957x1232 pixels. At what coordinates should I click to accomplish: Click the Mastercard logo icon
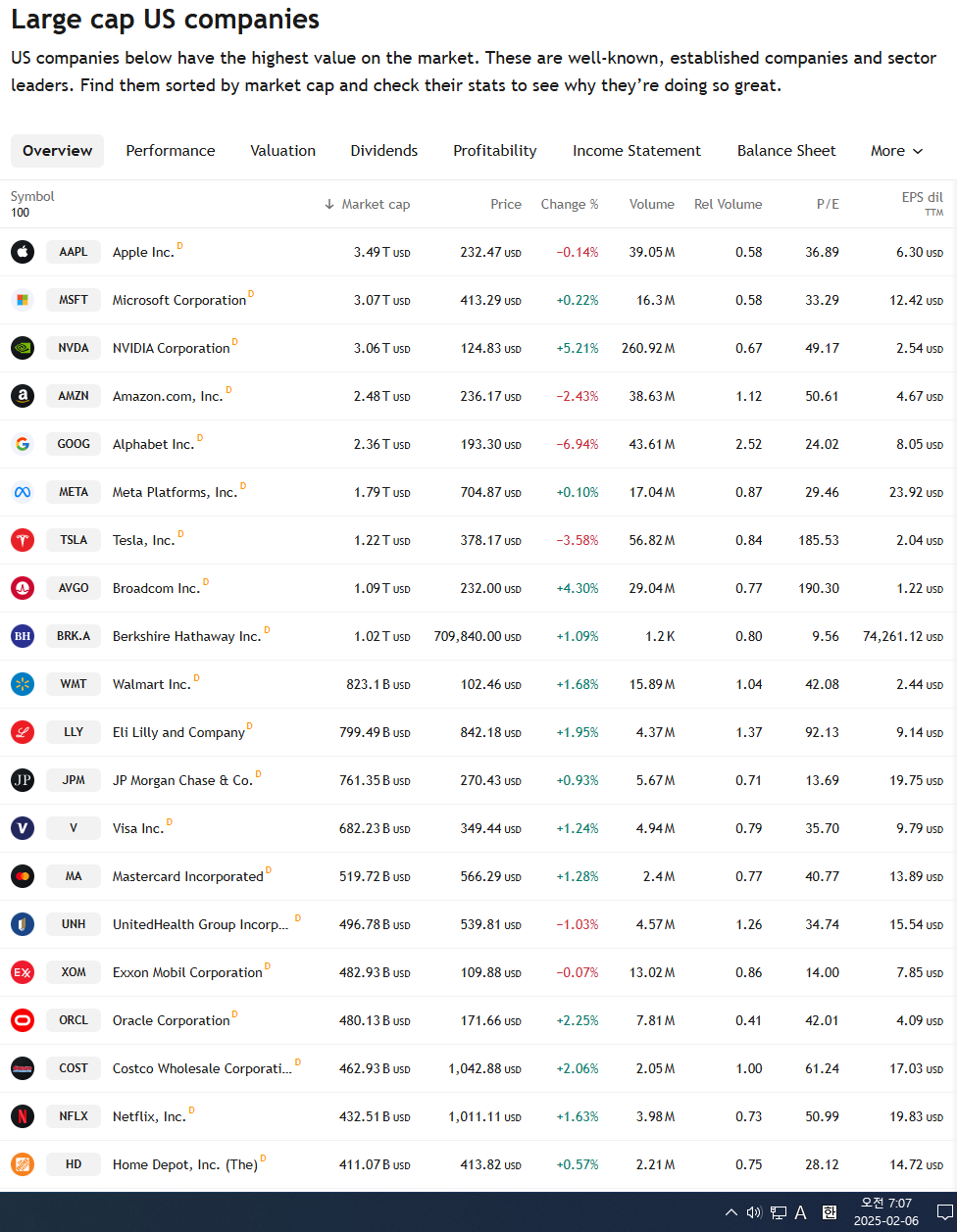click(x=23, y=876)
